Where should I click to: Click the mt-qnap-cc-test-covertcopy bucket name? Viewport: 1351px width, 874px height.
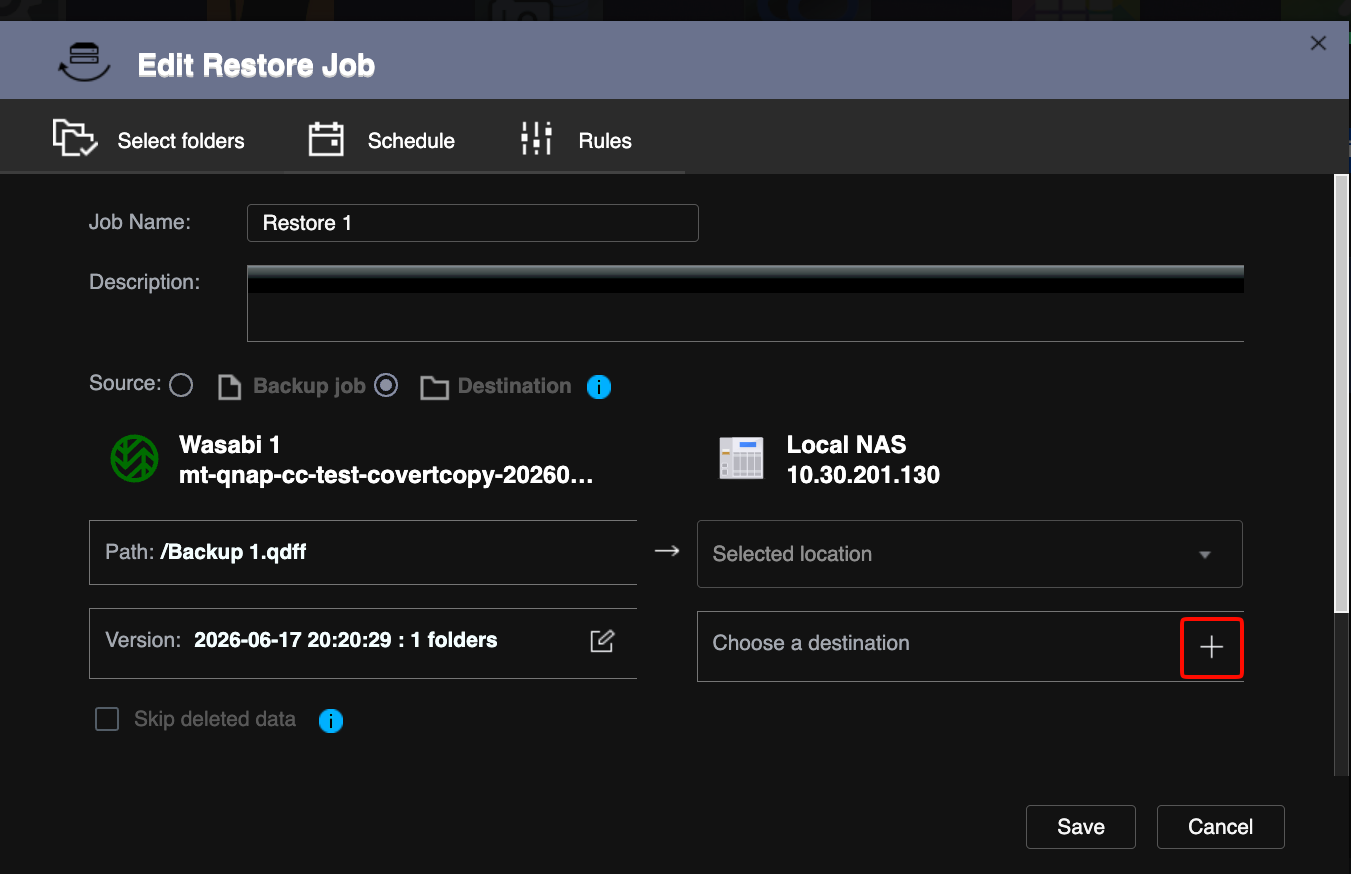386,475
